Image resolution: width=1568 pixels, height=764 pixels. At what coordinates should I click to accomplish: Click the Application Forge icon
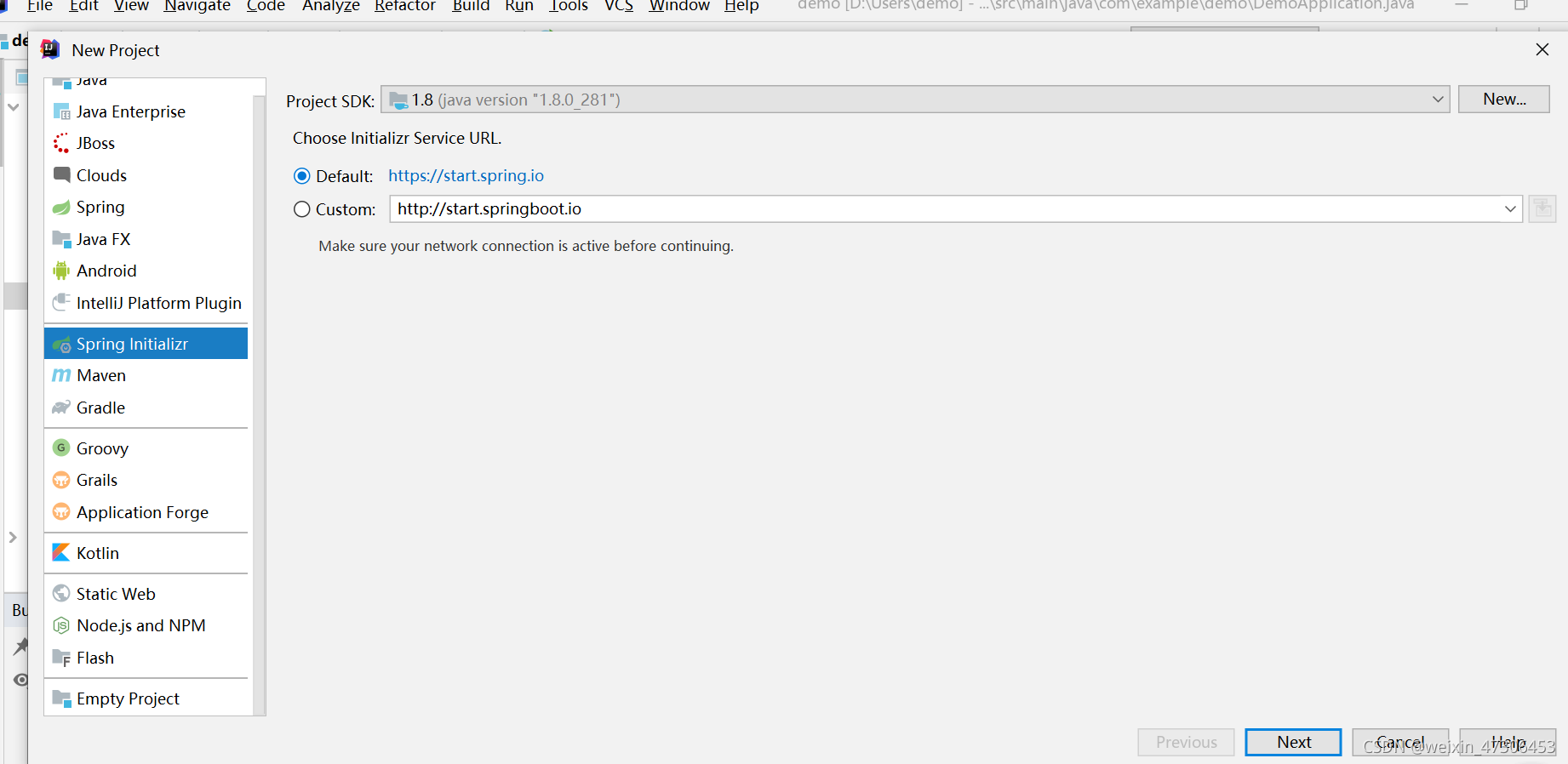[61, 511]
